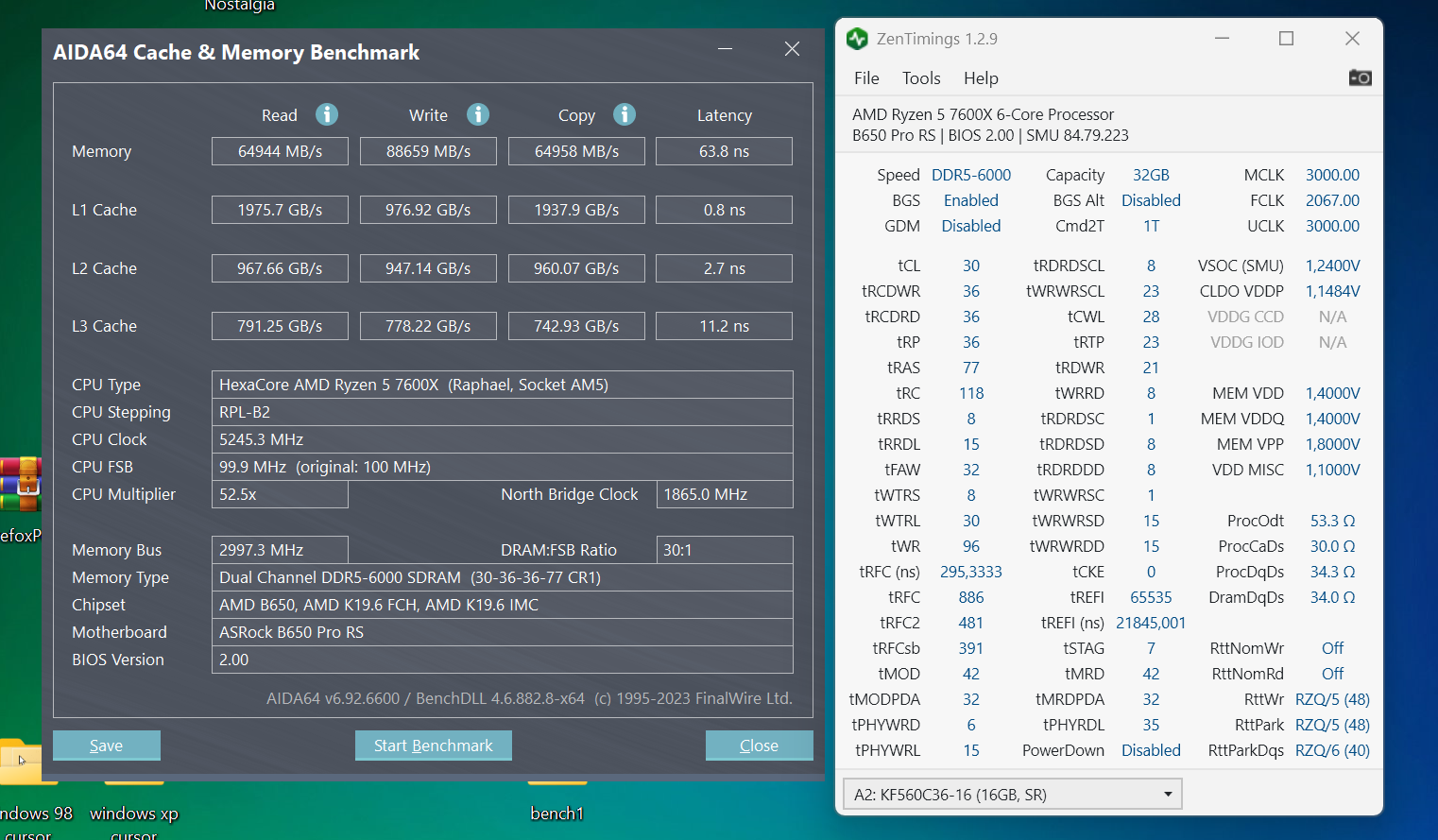Screen dimensions: 1438x840
Task: Click the Memory Write value 88659 MB/s
Action: 428,151
